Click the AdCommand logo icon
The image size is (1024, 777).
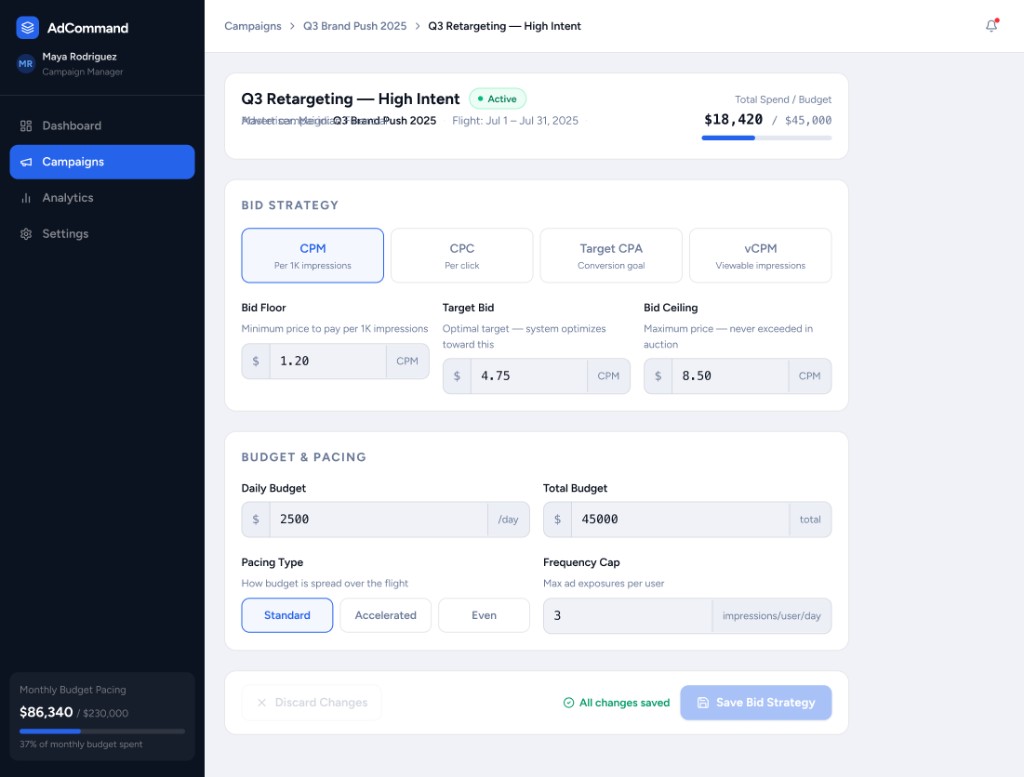[x=27, y=27]
